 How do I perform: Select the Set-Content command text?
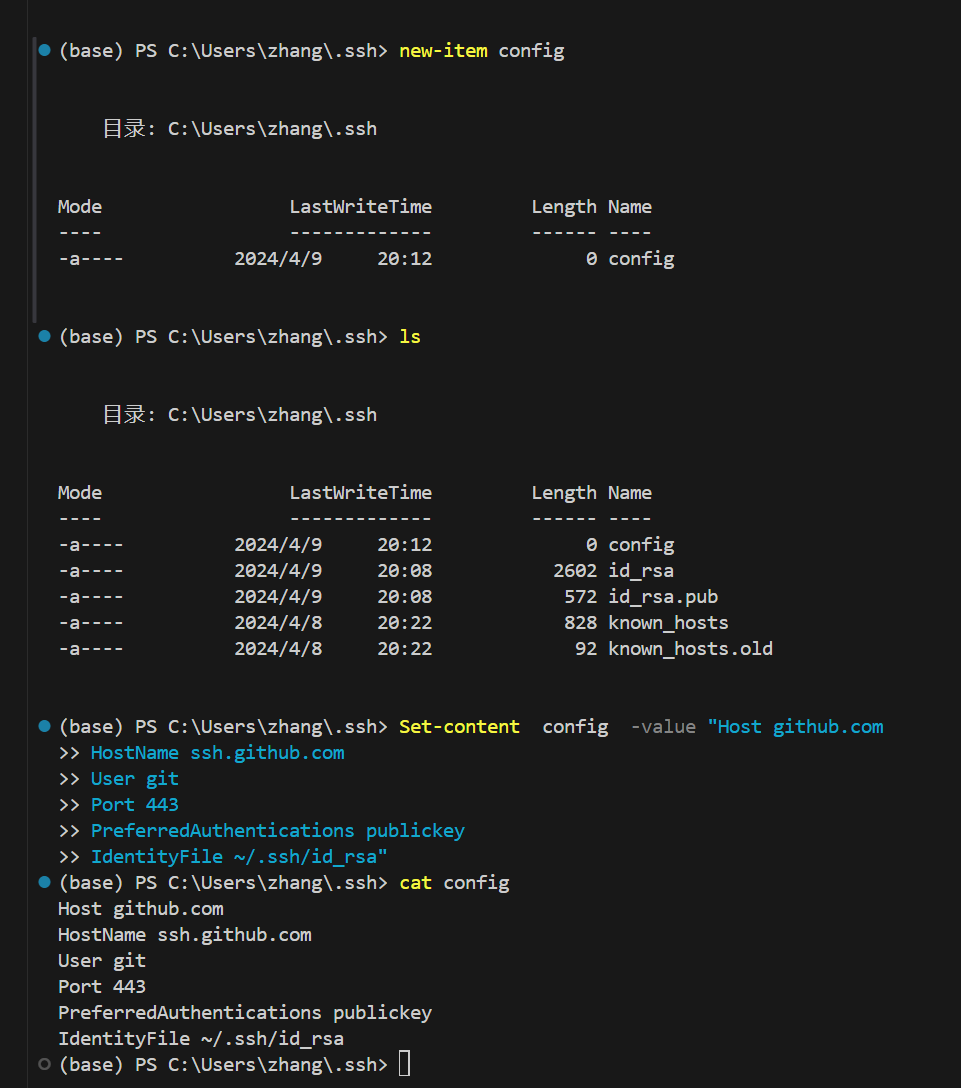click(x=459, y=726)
